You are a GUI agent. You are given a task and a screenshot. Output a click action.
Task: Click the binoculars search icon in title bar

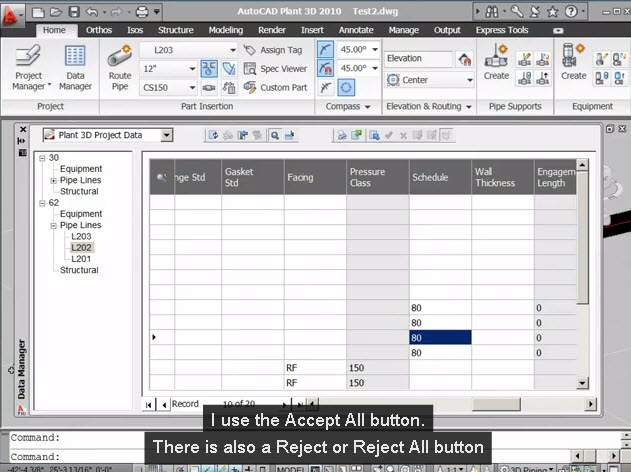[x=492, y=12]
